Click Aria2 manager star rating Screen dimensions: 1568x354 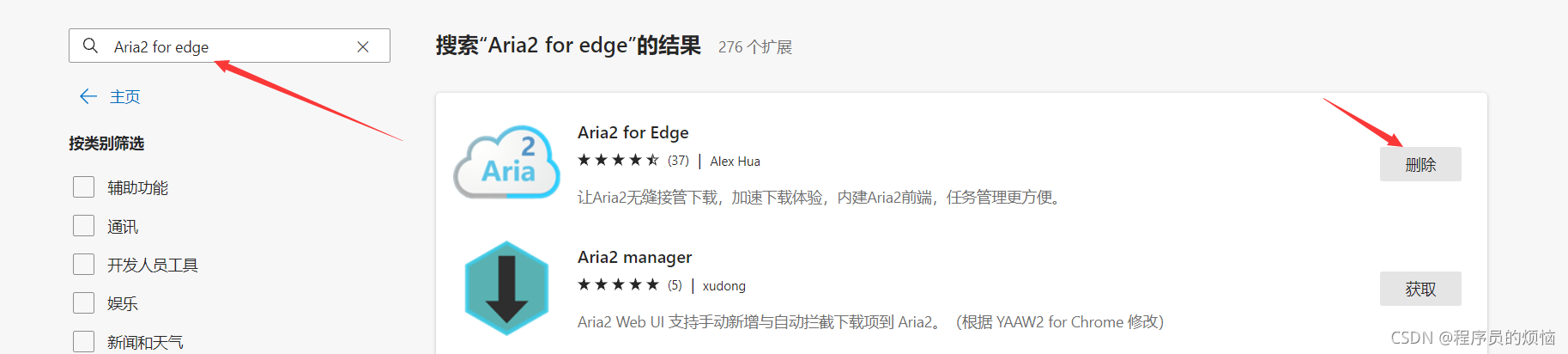click(x=618, y=284)
